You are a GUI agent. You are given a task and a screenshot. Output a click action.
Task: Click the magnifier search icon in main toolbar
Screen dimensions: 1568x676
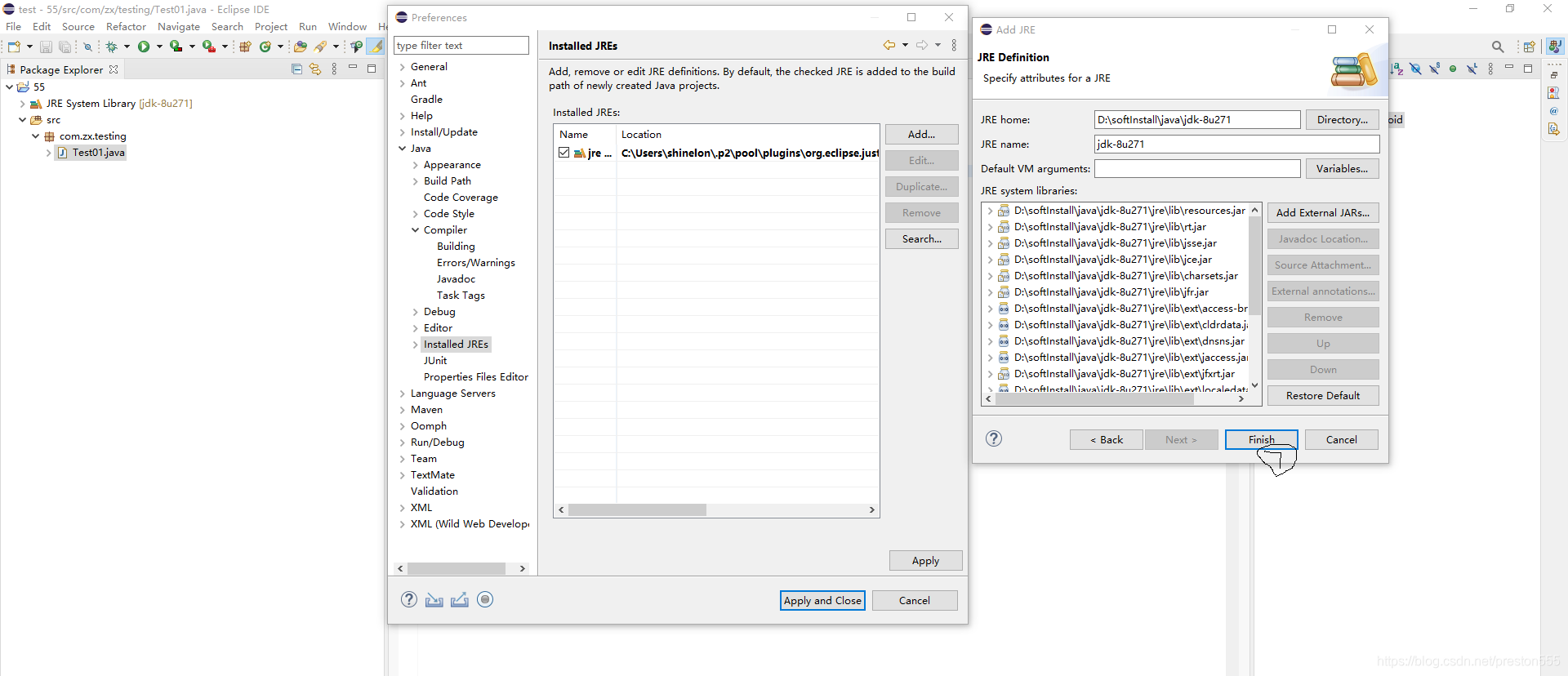(x=1498, y=47)
